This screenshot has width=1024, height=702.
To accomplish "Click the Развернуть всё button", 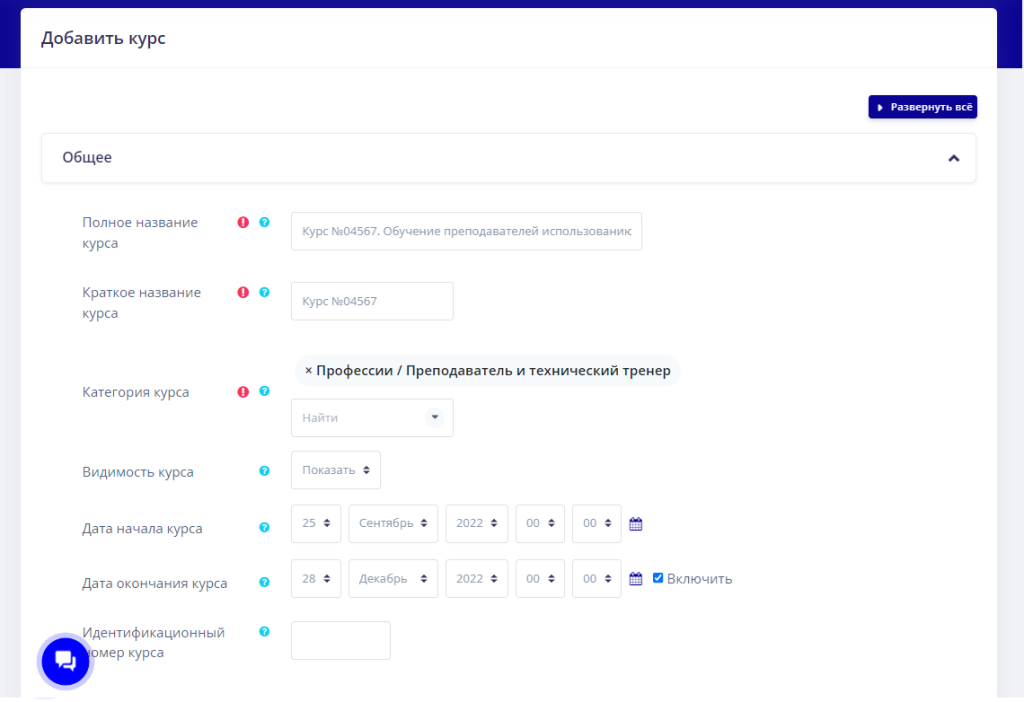I will [x=923, y=107].
